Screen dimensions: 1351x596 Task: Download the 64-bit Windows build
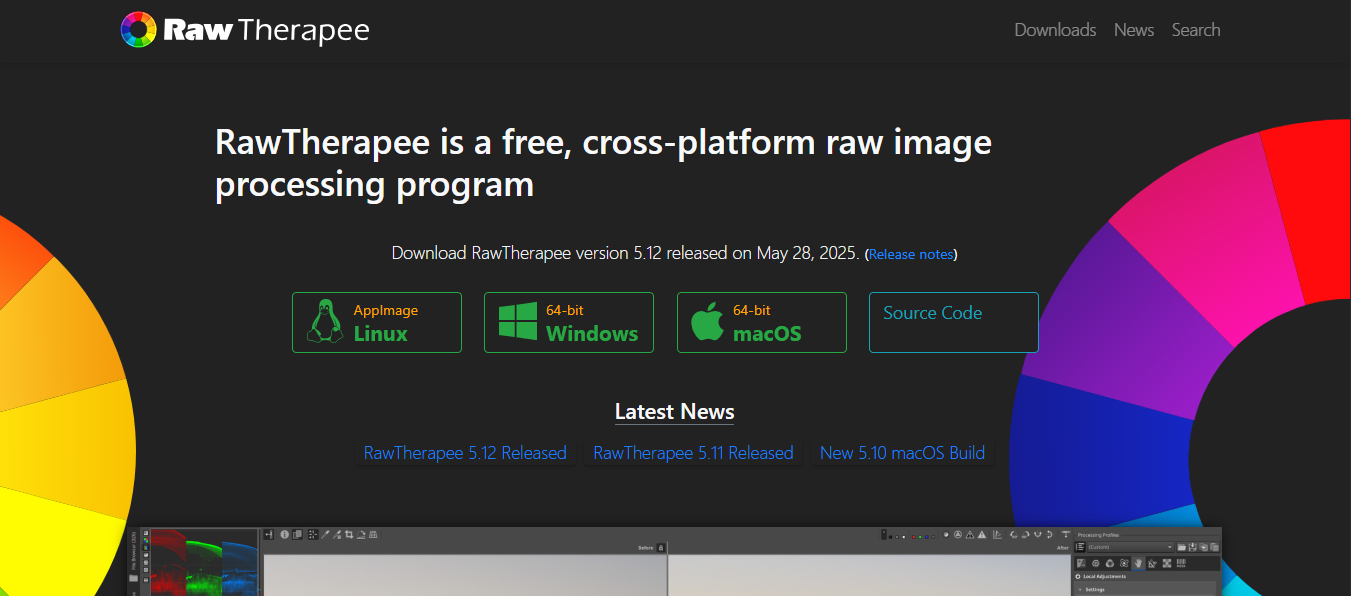pos(569,322)
